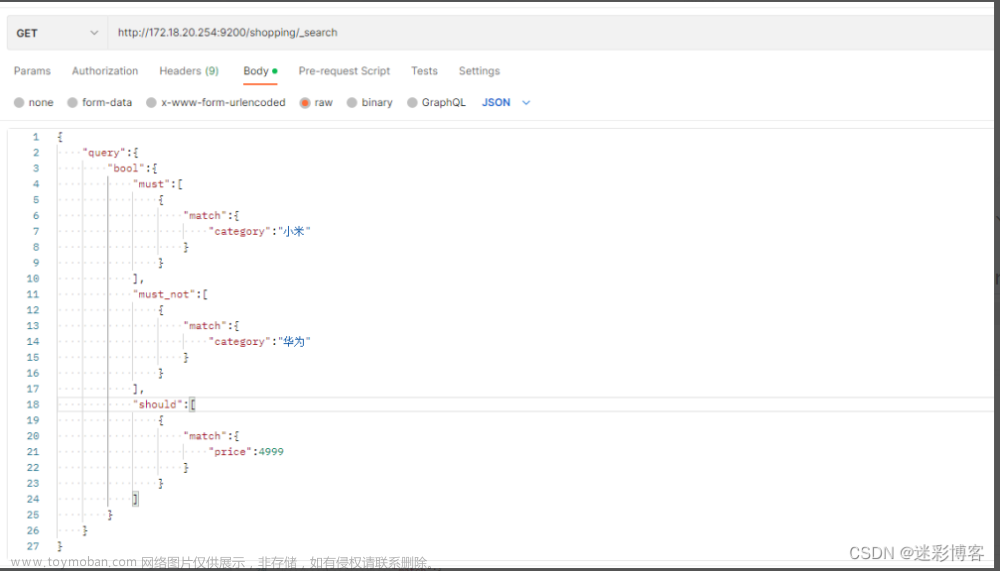Switch to Headers (9) tab
This screenshot has height=571, width=1000.
189,71
